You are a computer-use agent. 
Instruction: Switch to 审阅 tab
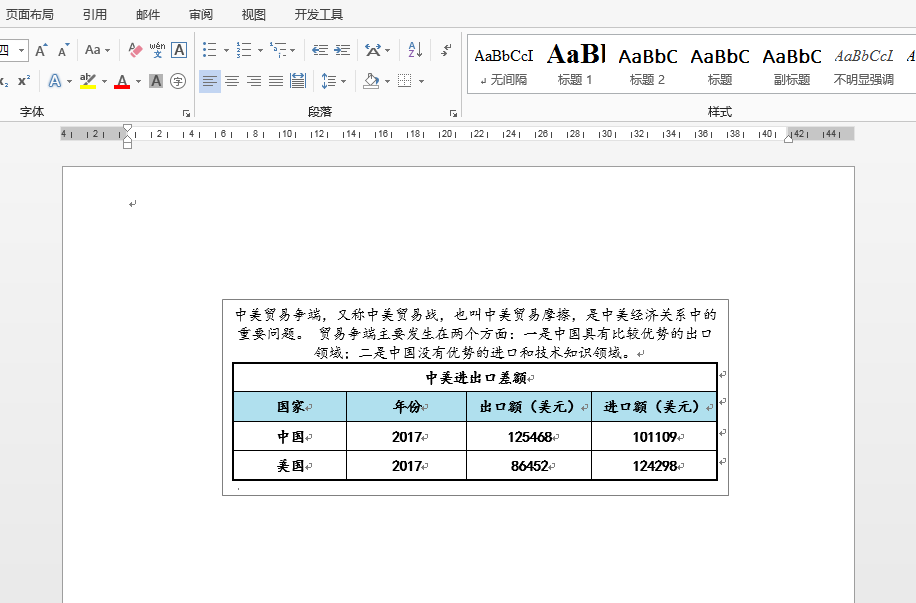pos(201,15)
